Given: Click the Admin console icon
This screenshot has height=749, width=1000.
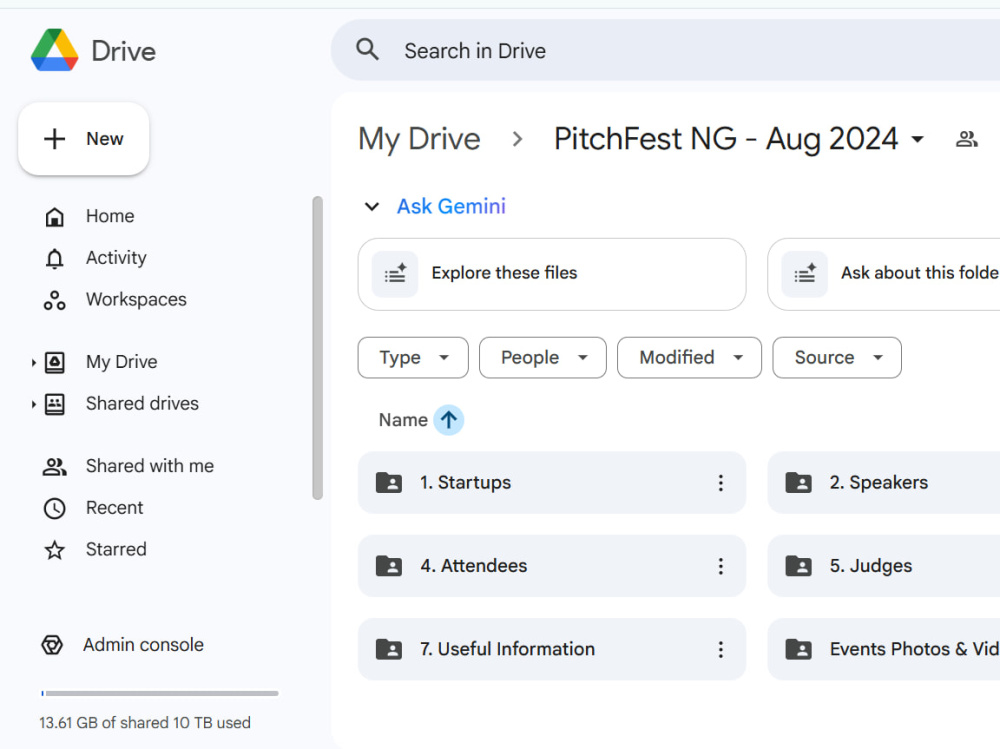Looking at the screenshot, I should tap(52, 645).
